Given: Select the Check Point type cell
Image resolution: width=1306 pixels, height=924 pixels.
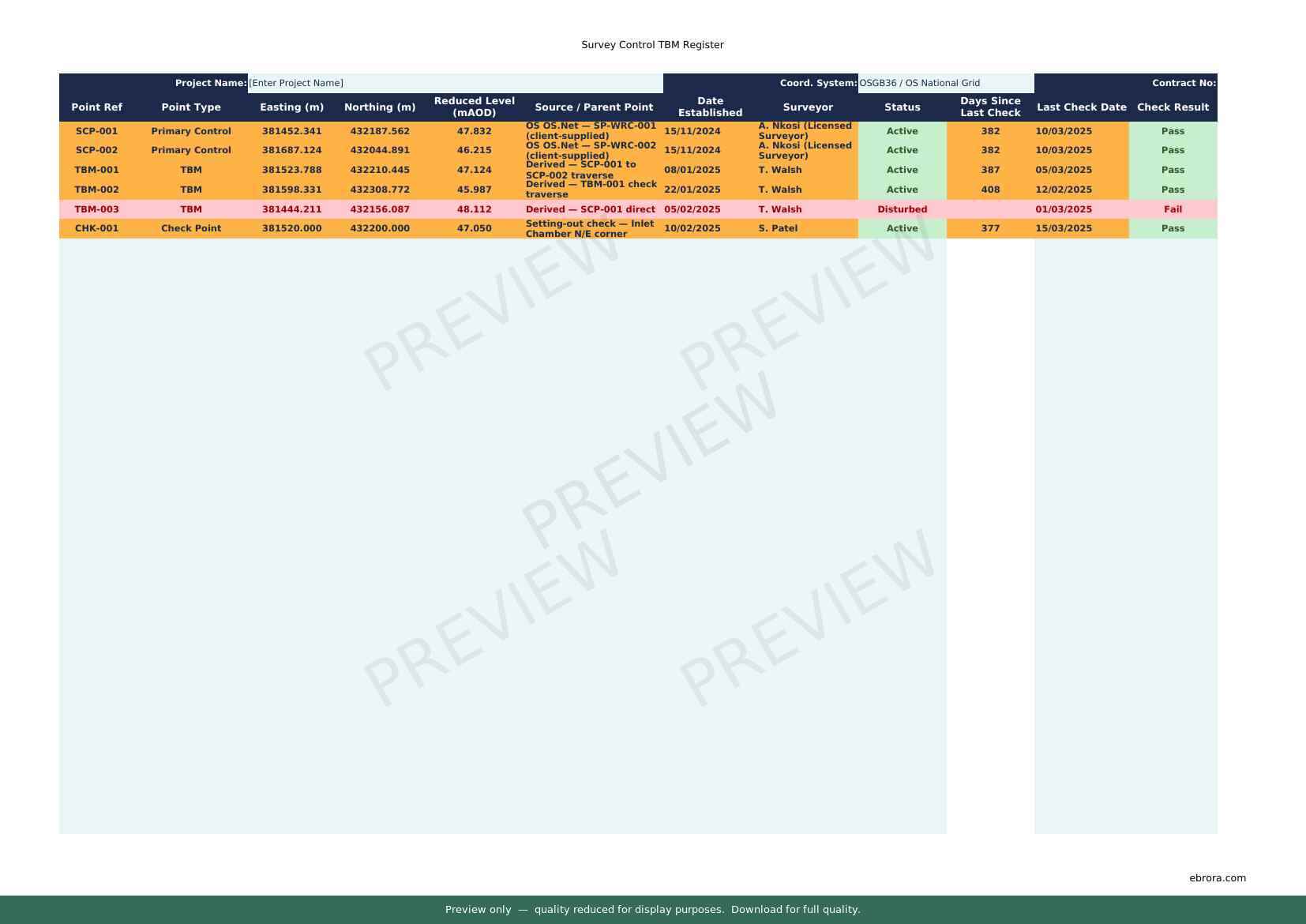Looking at the screenshot, I should [191, 228].
